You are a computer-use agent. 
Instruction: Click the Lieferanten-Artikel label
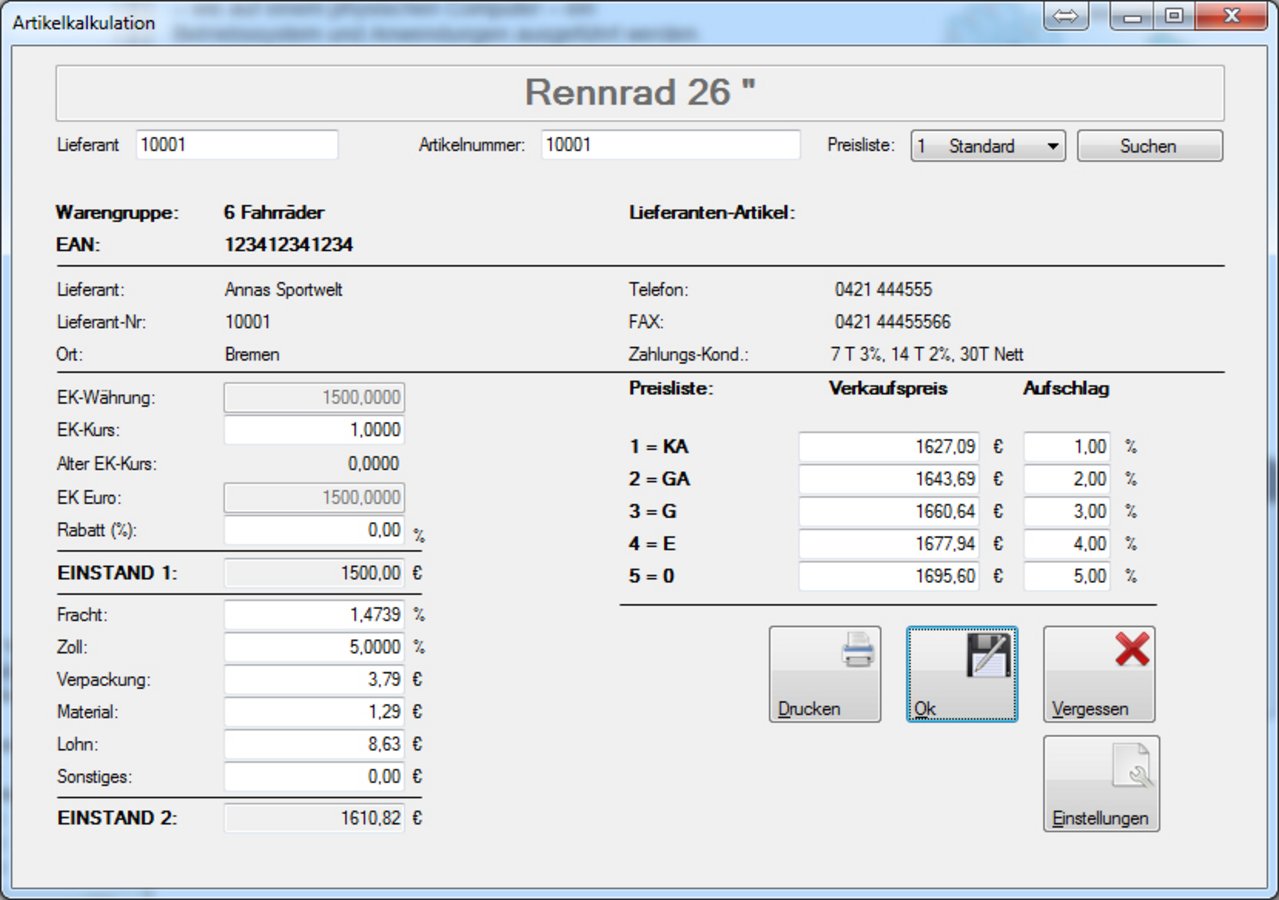pos(712,212)
